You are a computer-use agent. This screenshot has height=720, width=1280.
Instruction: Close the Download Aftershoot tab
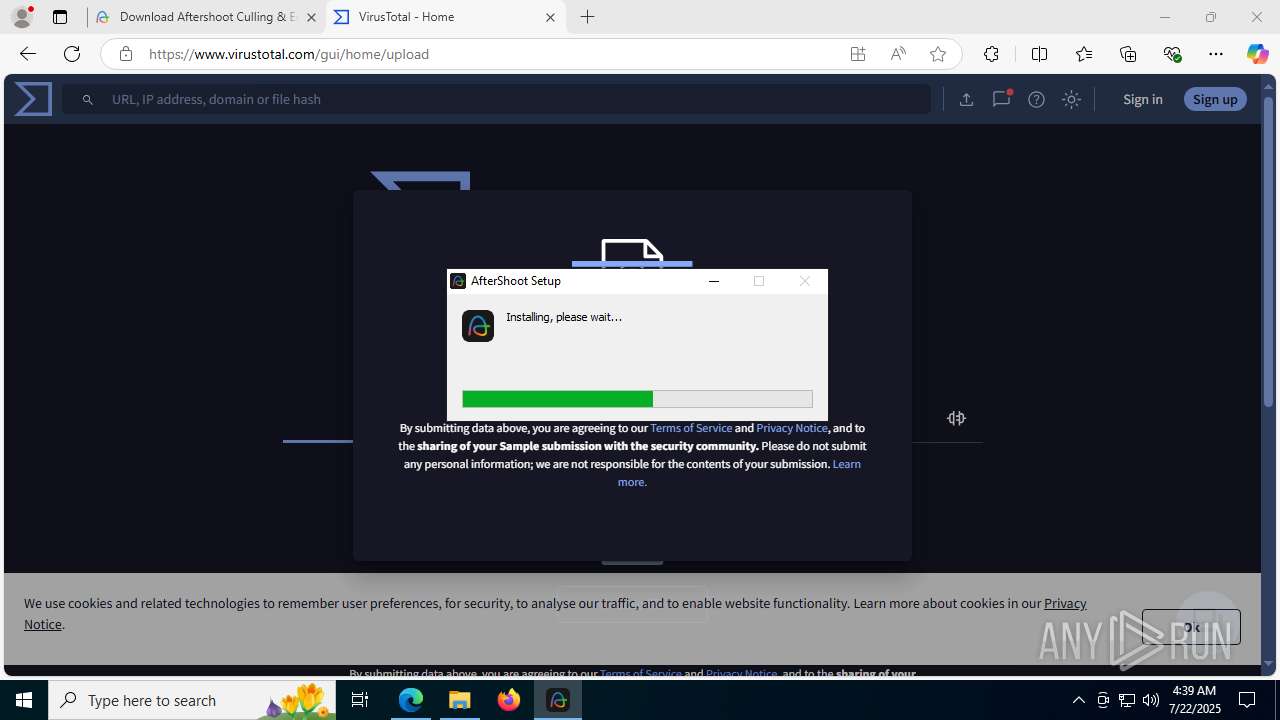tap(311, 17)
